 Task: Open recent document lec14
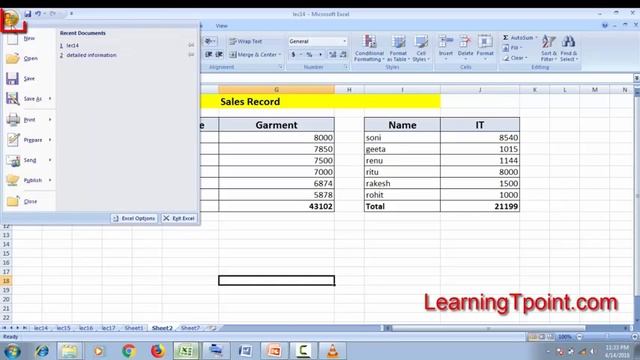(x=73, y=45)
